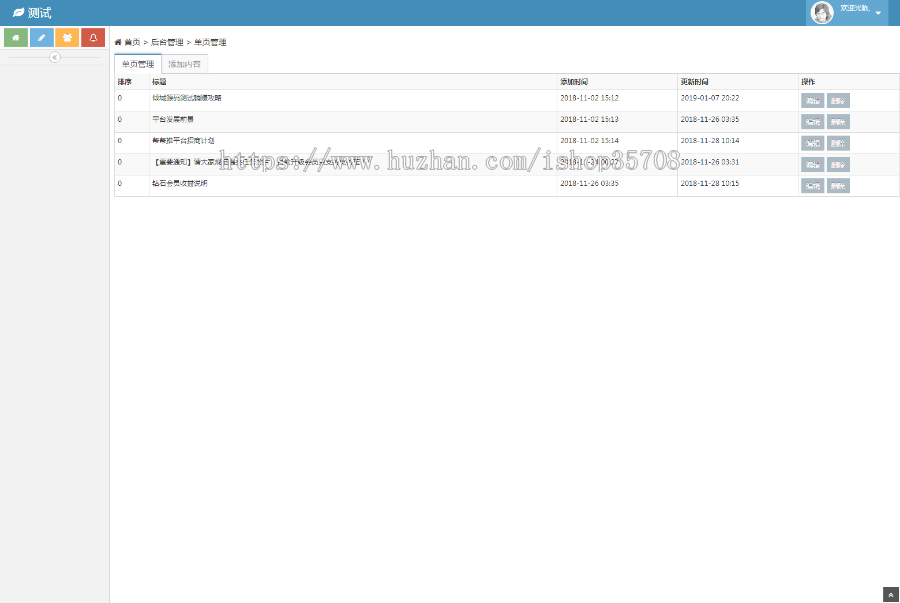The height and width of the screenshot is (603, 900).
Task: Click the 2018-11-28 10:15 update time
Action: (710, 184)
